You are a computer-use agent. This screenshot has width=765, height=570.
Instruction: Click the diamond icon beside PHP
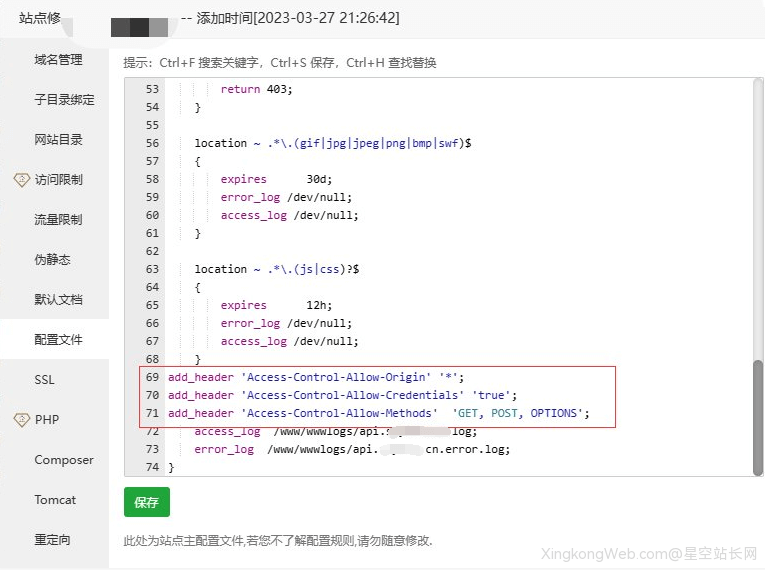click(21, 420)
